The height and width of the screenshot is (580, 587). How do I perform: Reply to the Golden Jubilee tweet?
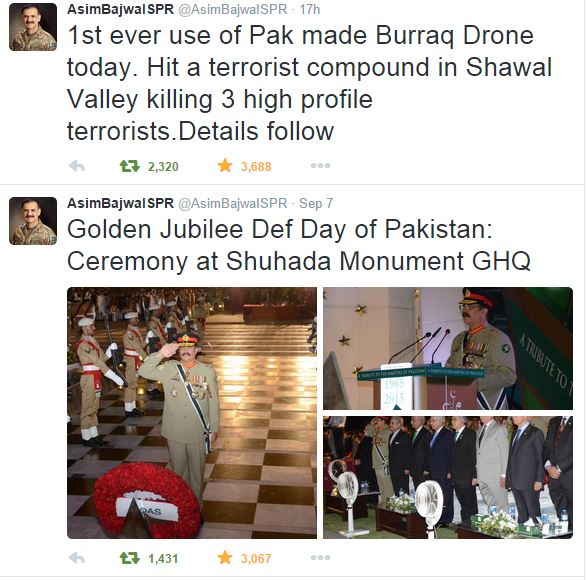pos(77,558)
